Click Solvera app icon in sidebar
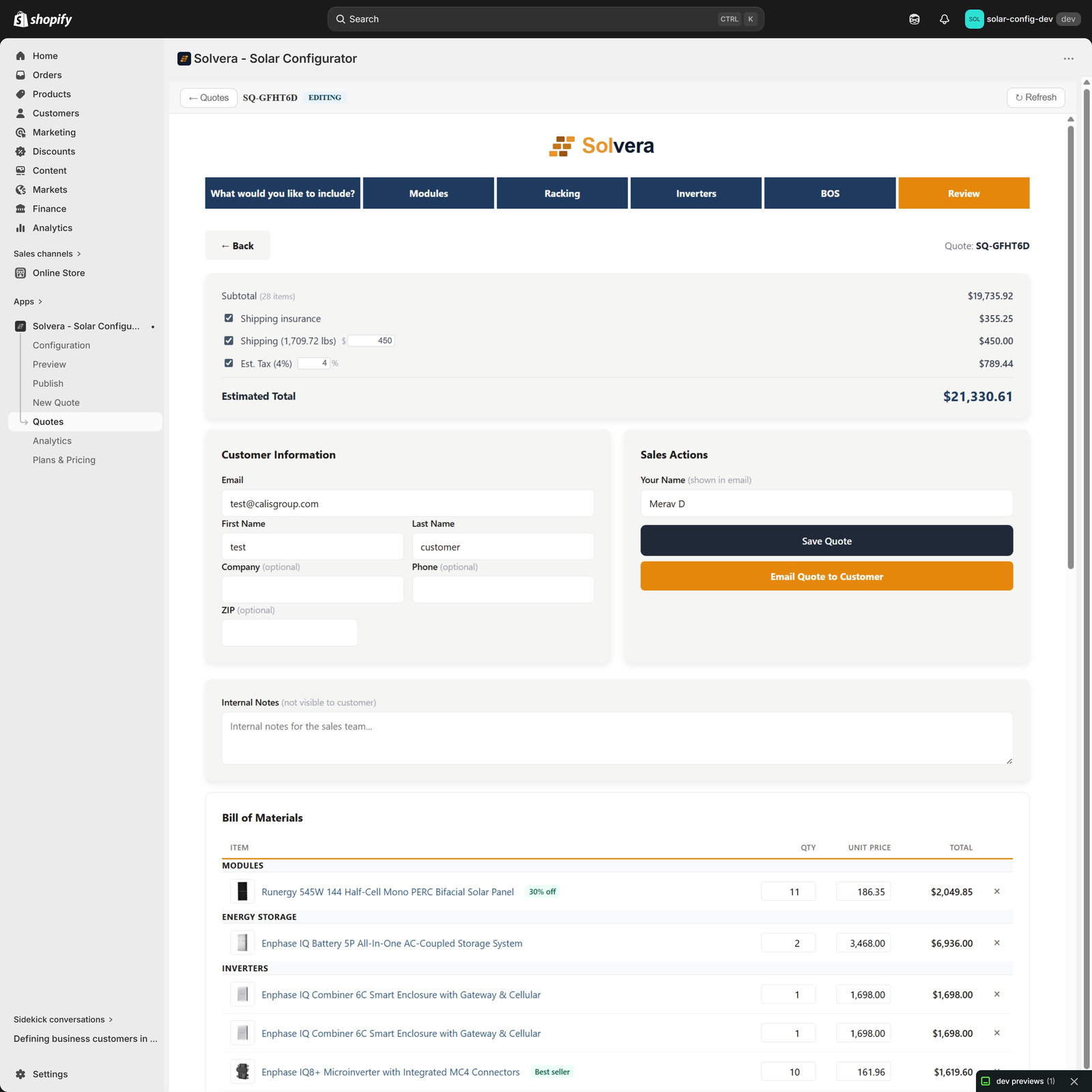Screen dimensions: 1092x1092 [20, 326]
